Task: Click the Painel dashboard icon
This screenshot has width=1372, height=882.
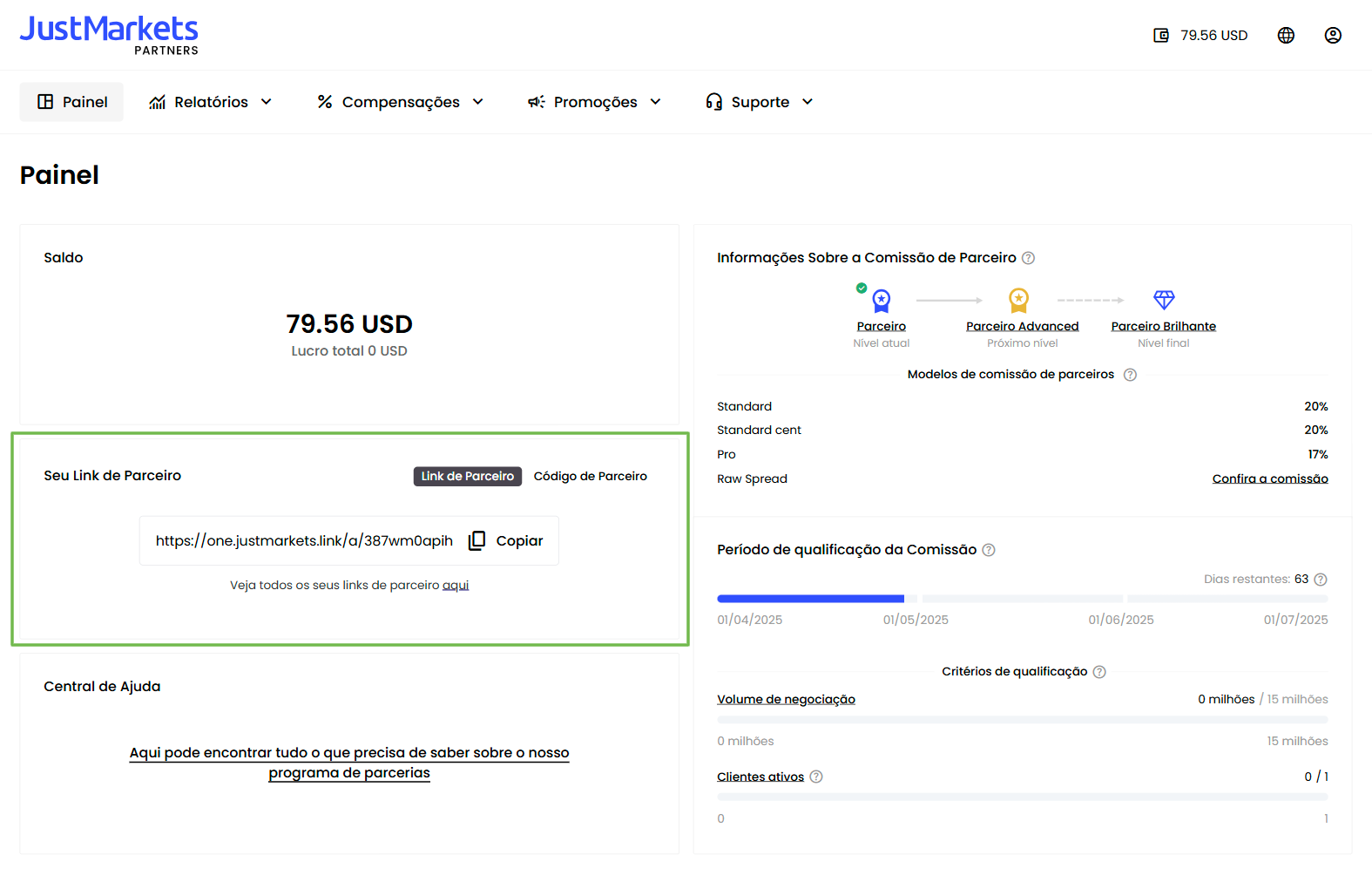Action: [x=45, y=102]
